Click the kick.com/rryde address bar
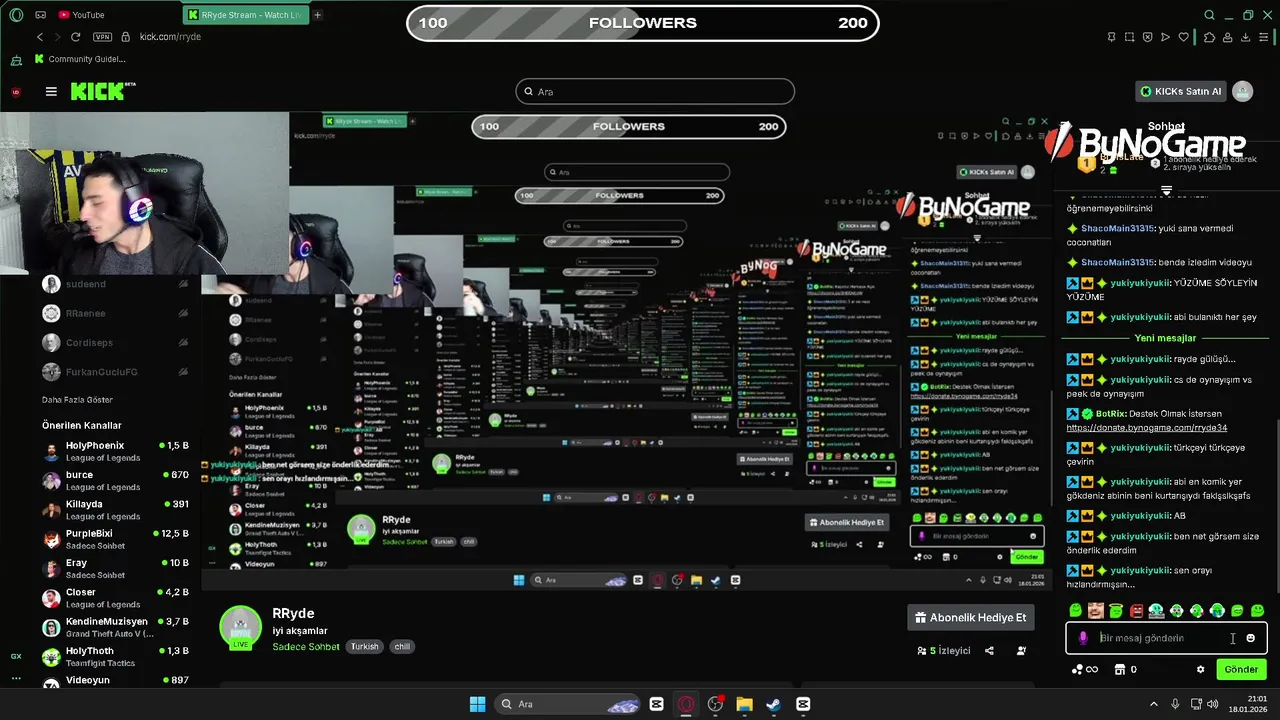The height and width of the screenshot is (720, 1280). [170, 37]
